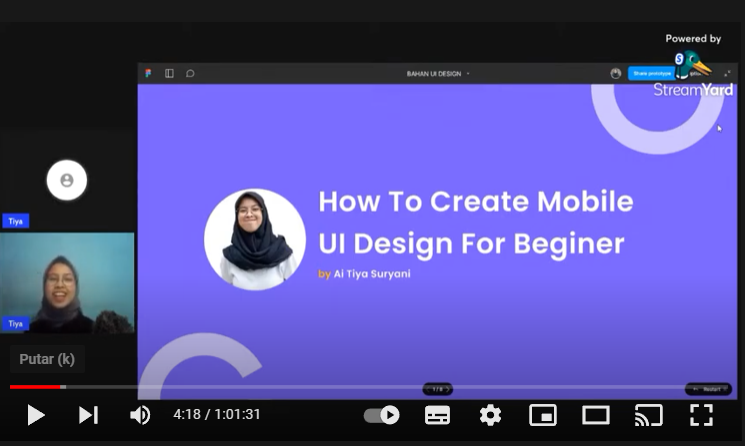Go to next frame in 1/8 pager
The height and width of the screenshot is (446, 745).
(447, 389)
